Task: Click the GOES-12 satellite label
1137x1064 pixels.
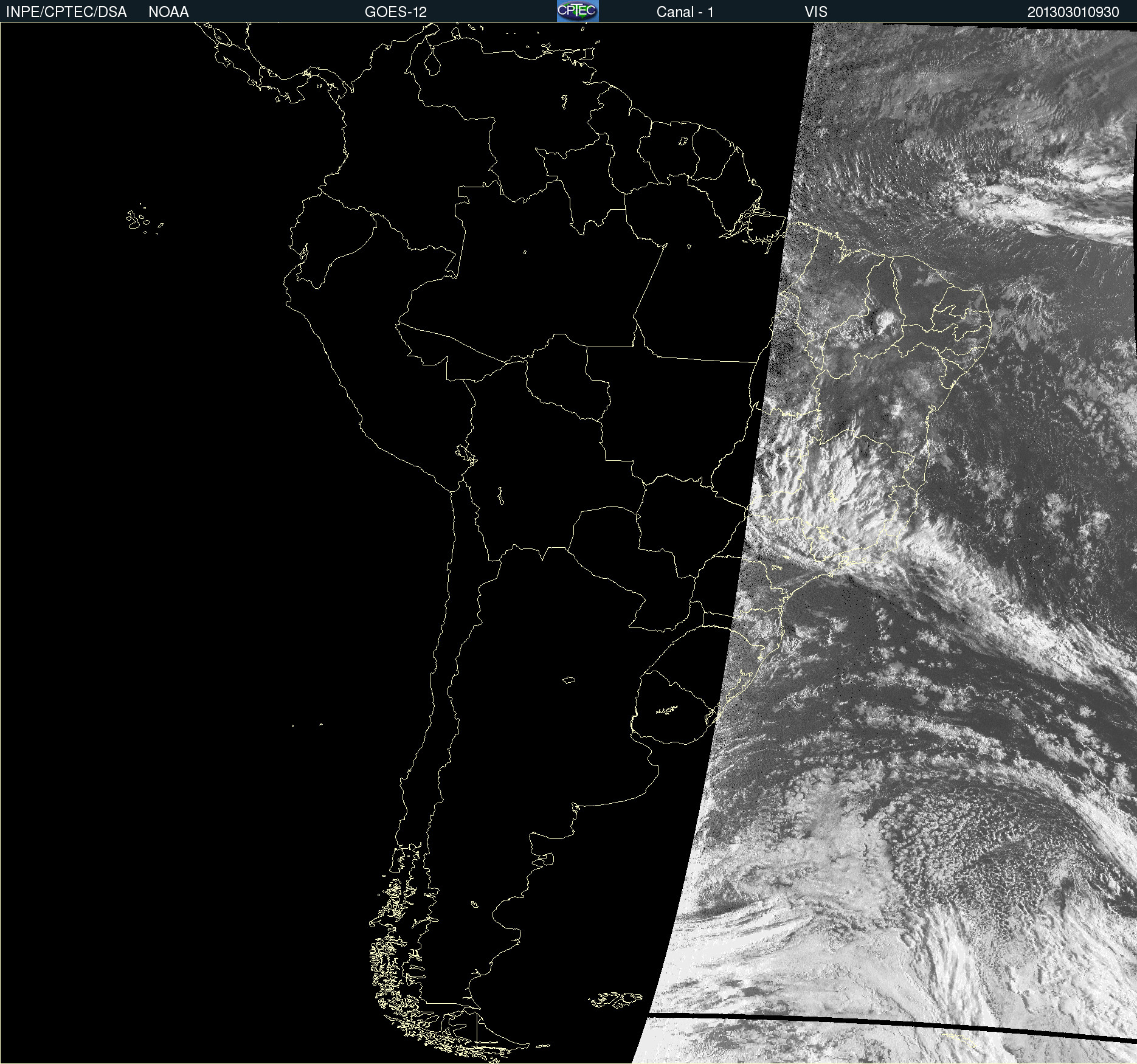Action: 396,12
